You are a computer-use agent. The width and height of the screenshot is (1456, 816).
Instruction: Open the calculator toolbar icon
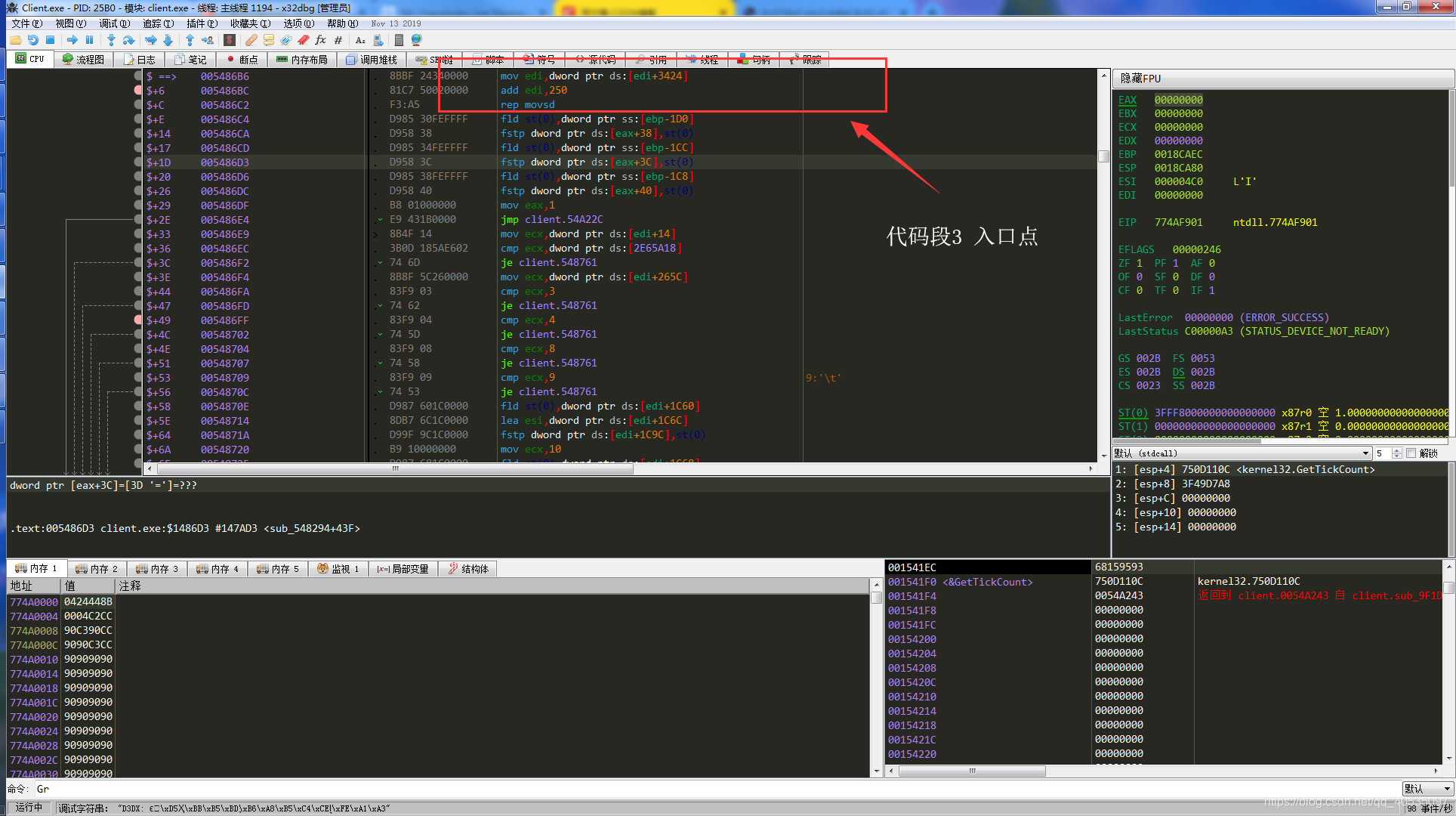[x=397, y=40]
